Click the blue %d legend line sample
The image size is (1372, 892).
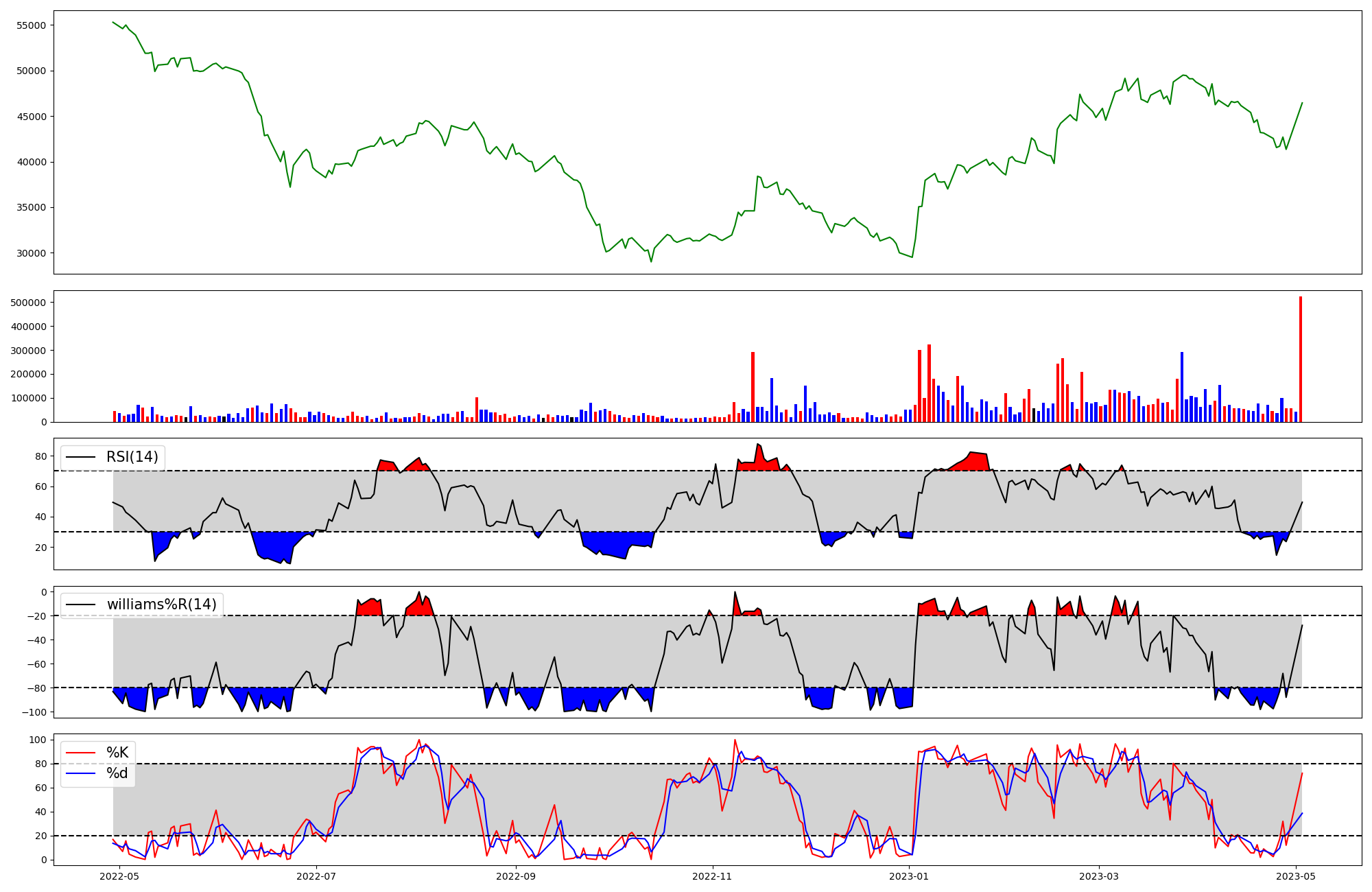80,773
